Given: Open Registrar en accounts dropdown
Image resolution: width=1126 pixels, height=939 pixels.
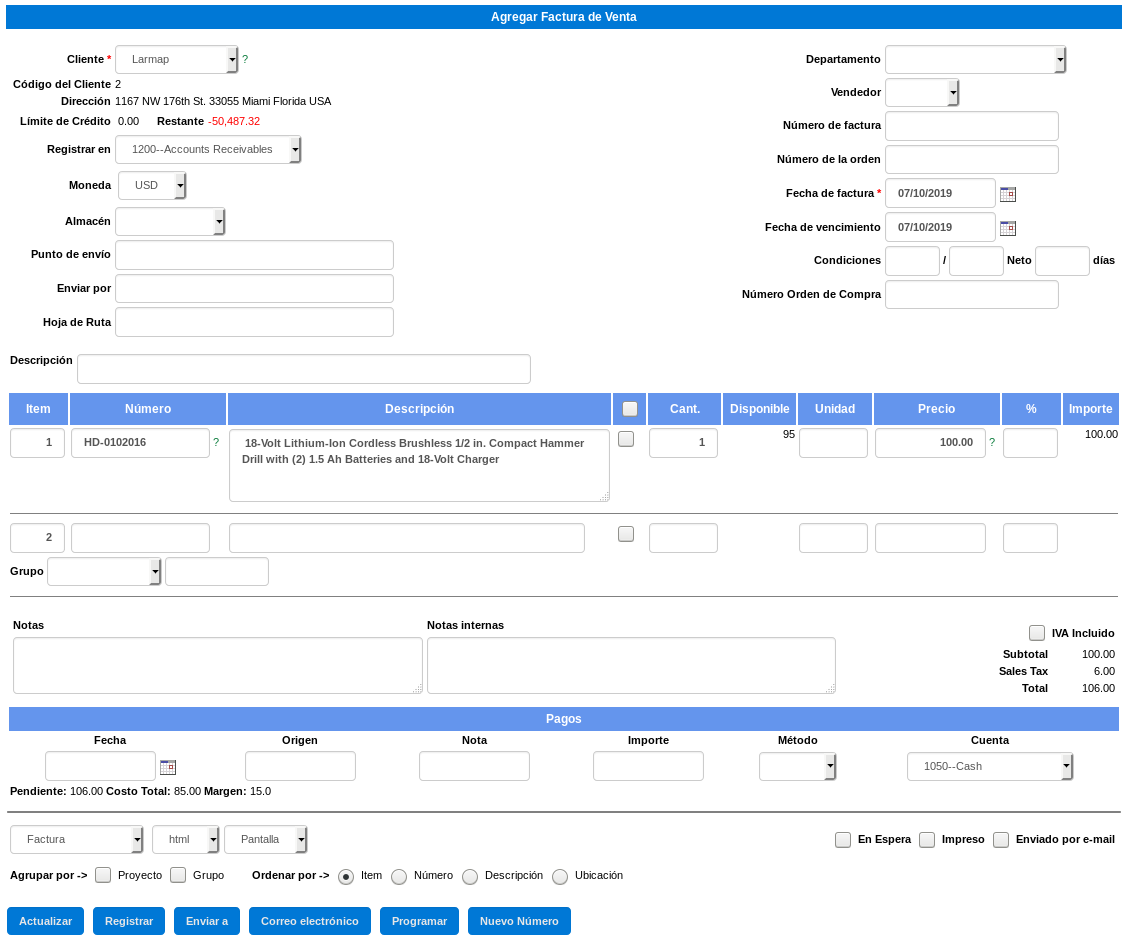Looking at the screenshot, I should 208,149.
